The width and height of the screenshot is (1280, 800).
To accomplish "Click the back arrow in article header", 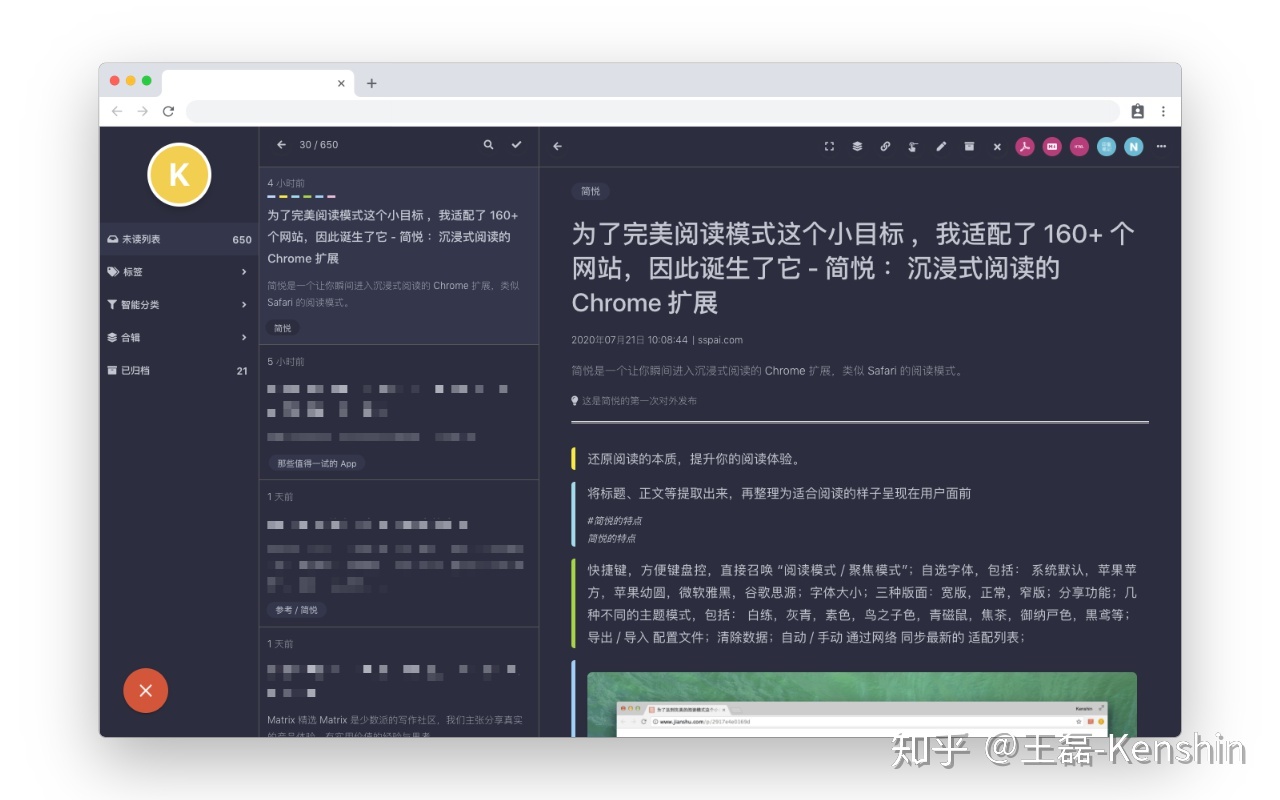I will coord(558,146).
